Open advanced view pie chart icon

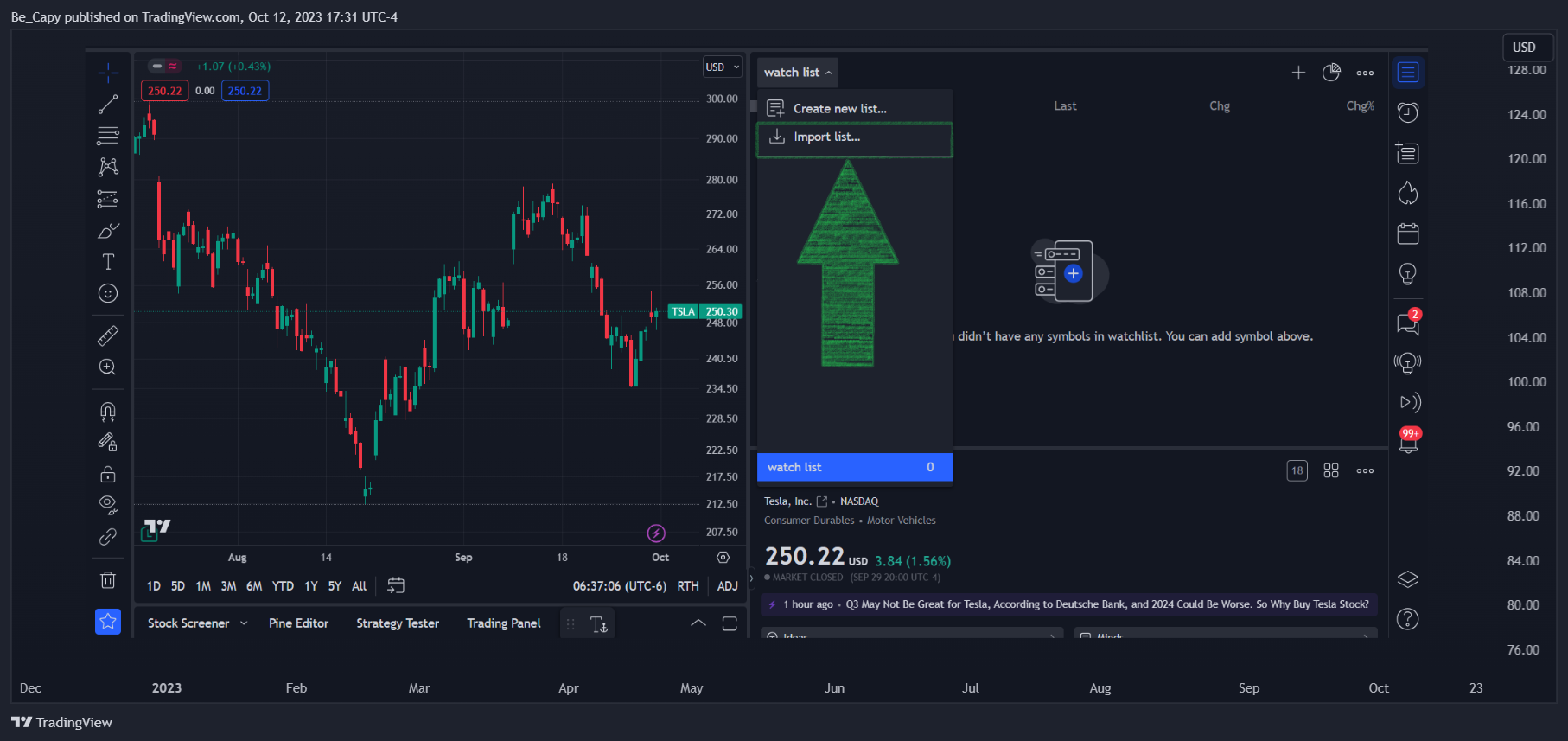(1331, 73)
